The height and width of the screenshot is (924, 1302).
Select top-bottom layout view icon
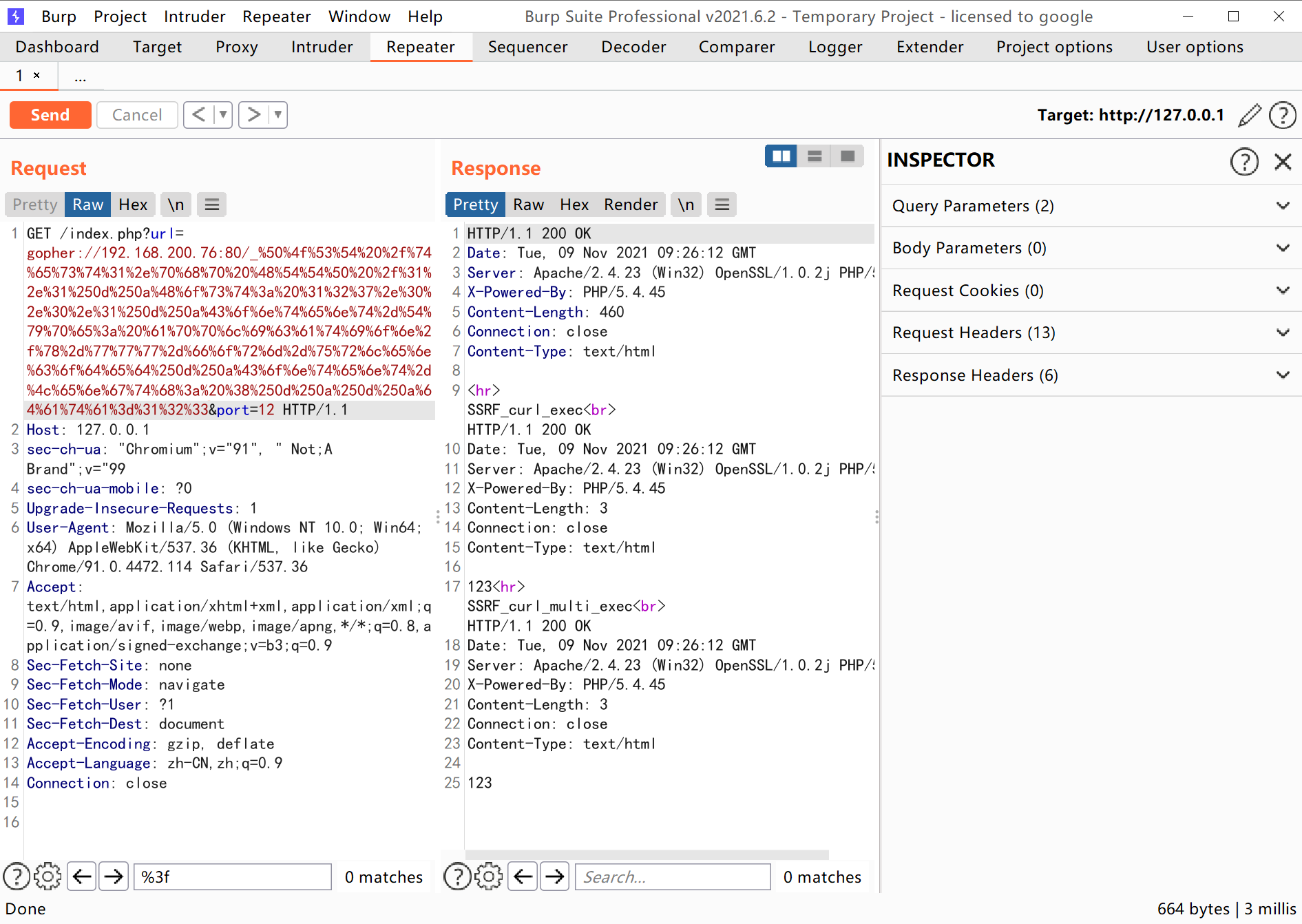click(815, 156)
